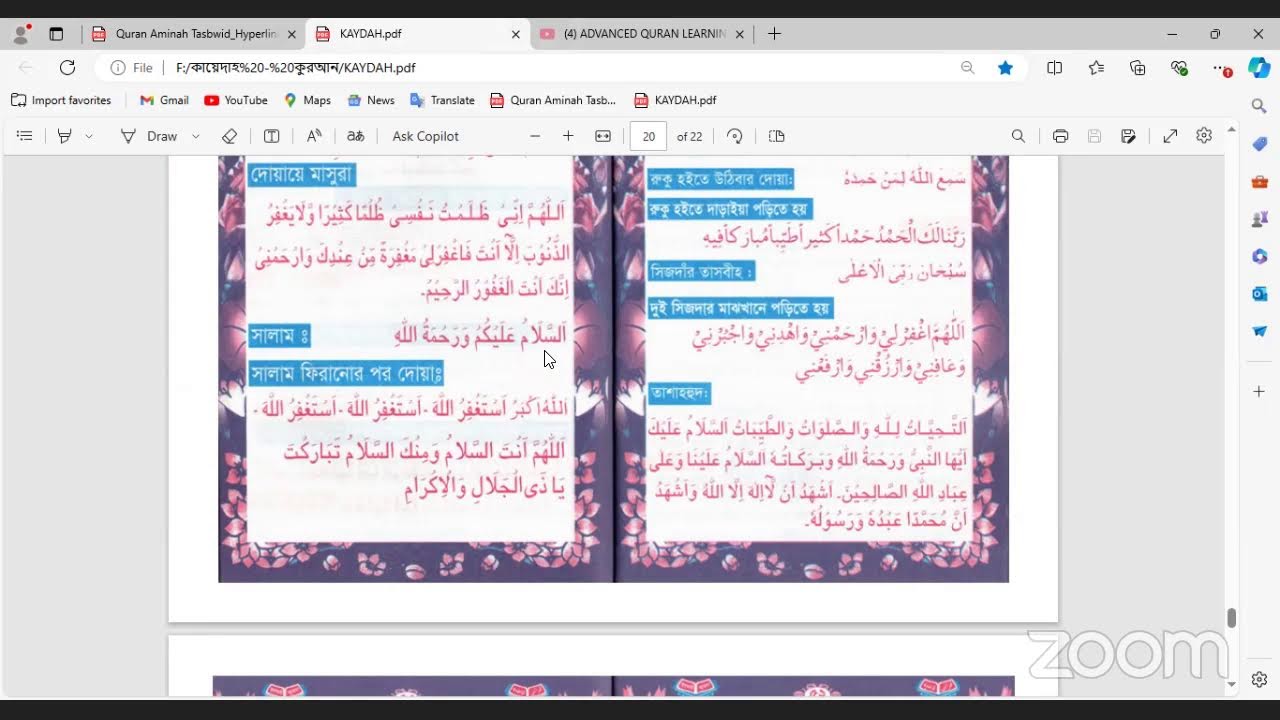Viewport: 1280px width, 720px height.
Task: Enter full screen PDF view
Action: point(1170,136)
